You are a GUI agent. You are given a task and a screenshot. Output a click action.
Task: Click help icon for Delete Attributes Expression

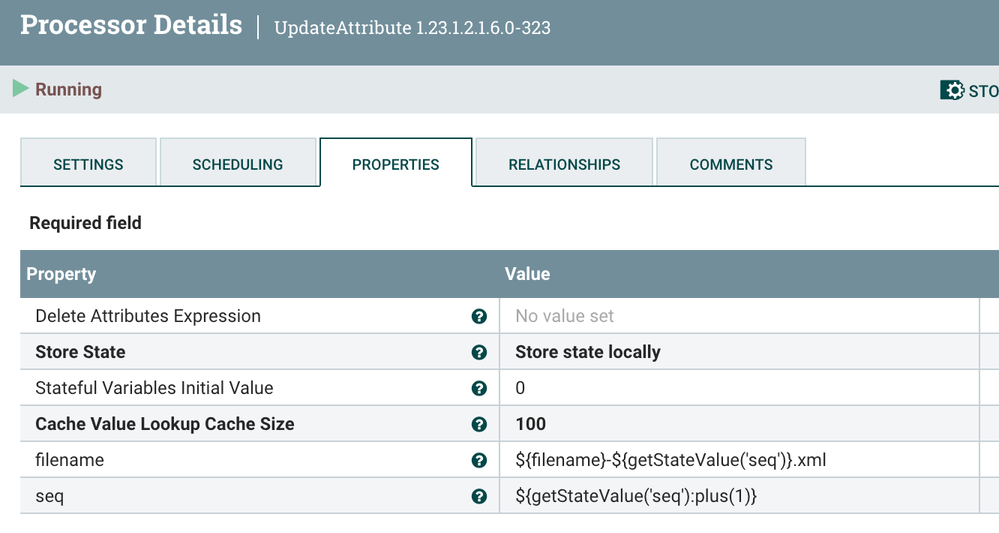(x=479, y=316)
